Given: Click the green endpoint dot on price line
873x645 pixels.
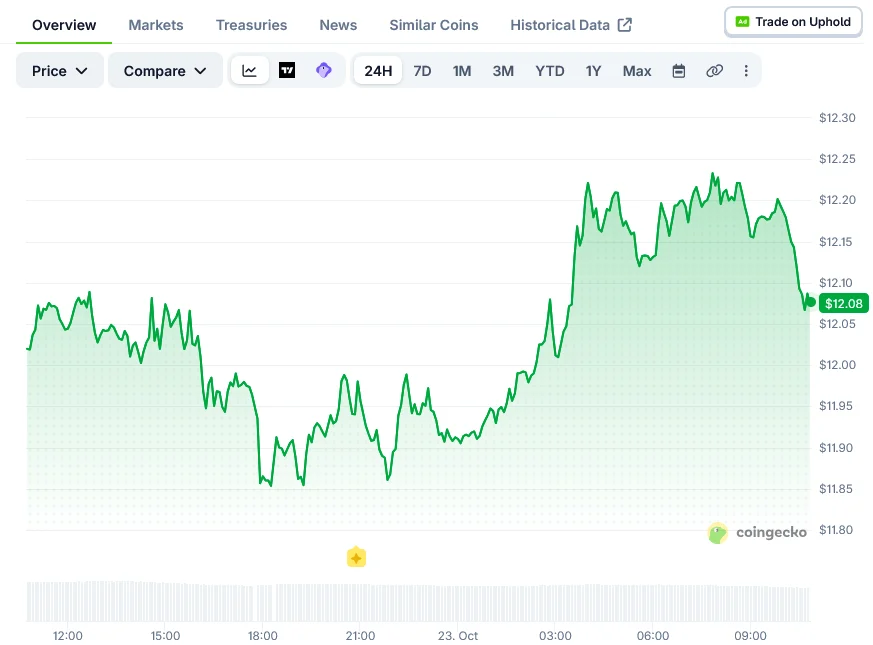Looking at the screenshot, I should click(811, 302).
